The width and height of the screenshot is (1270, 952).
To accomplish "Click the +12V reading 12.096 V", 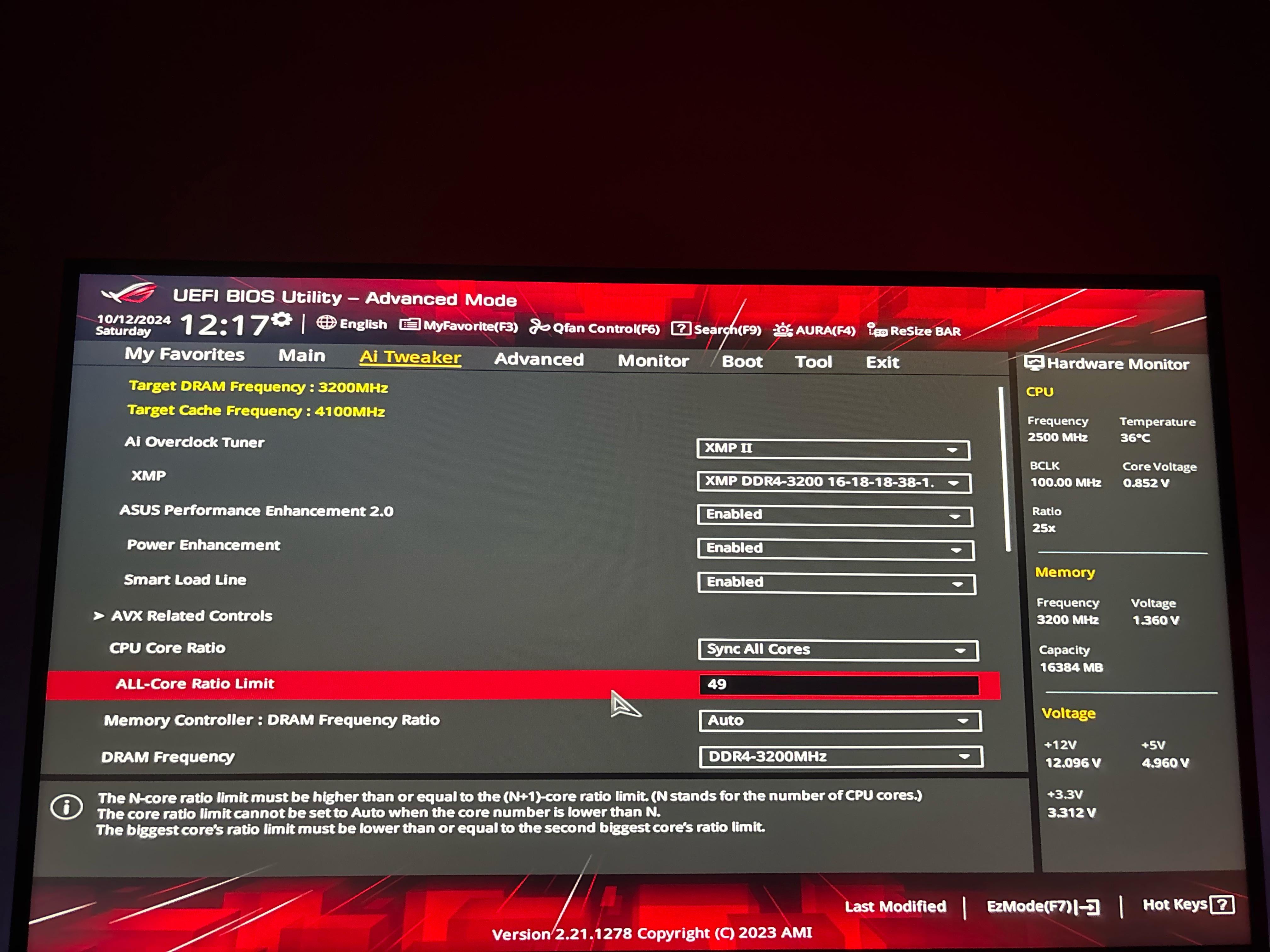I will coord(1073,763).
